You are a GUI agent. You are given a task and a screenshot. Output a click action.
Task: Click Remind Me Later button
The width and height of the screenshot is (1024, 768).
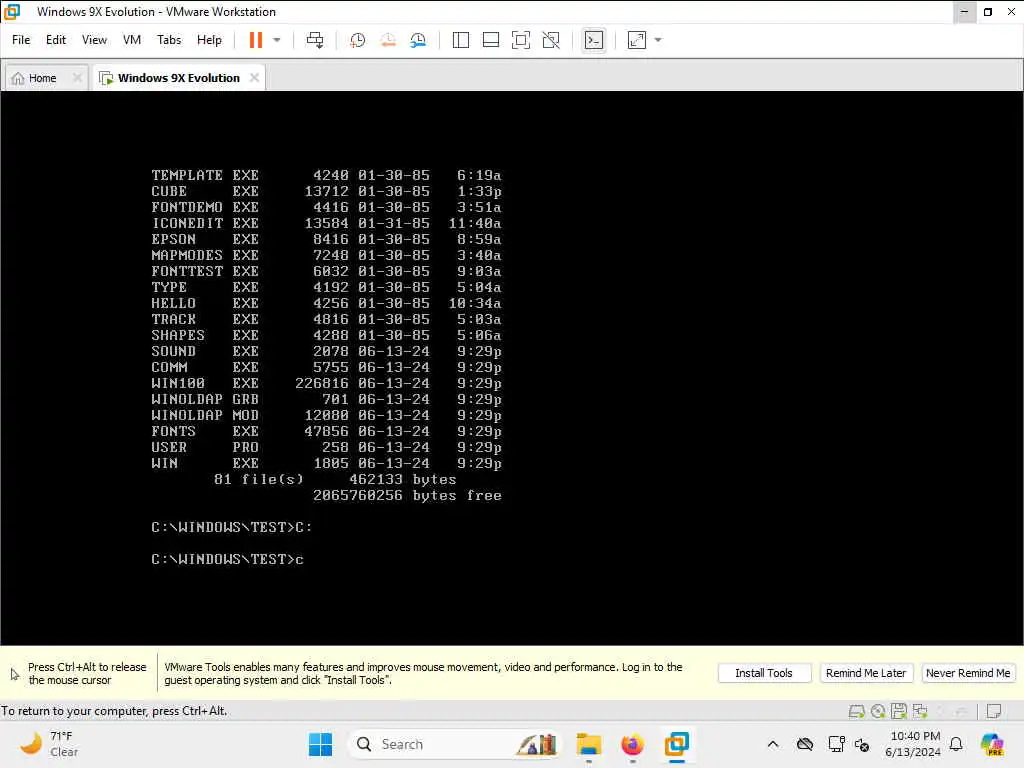coord(865,673)
